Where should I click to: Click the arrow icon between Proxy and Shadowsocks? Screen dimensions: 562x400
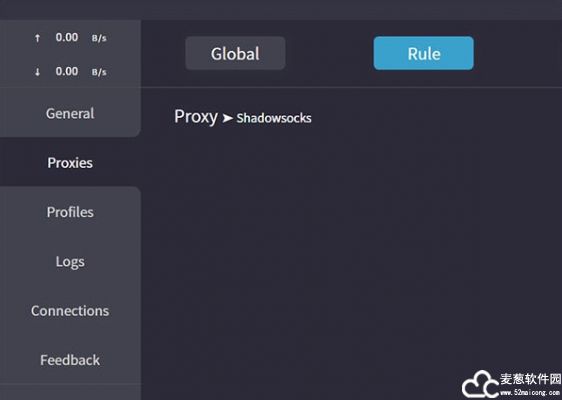pyautogui.click(x=227, y=118)
